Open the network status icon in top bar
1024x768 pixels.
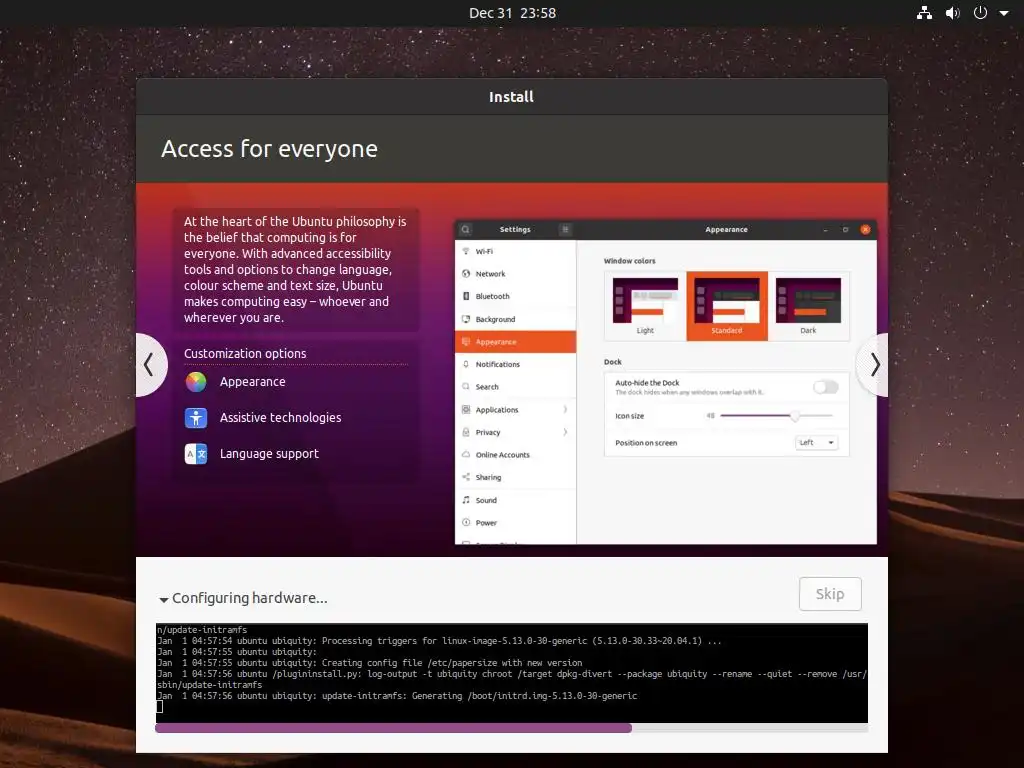pos(924,13)
